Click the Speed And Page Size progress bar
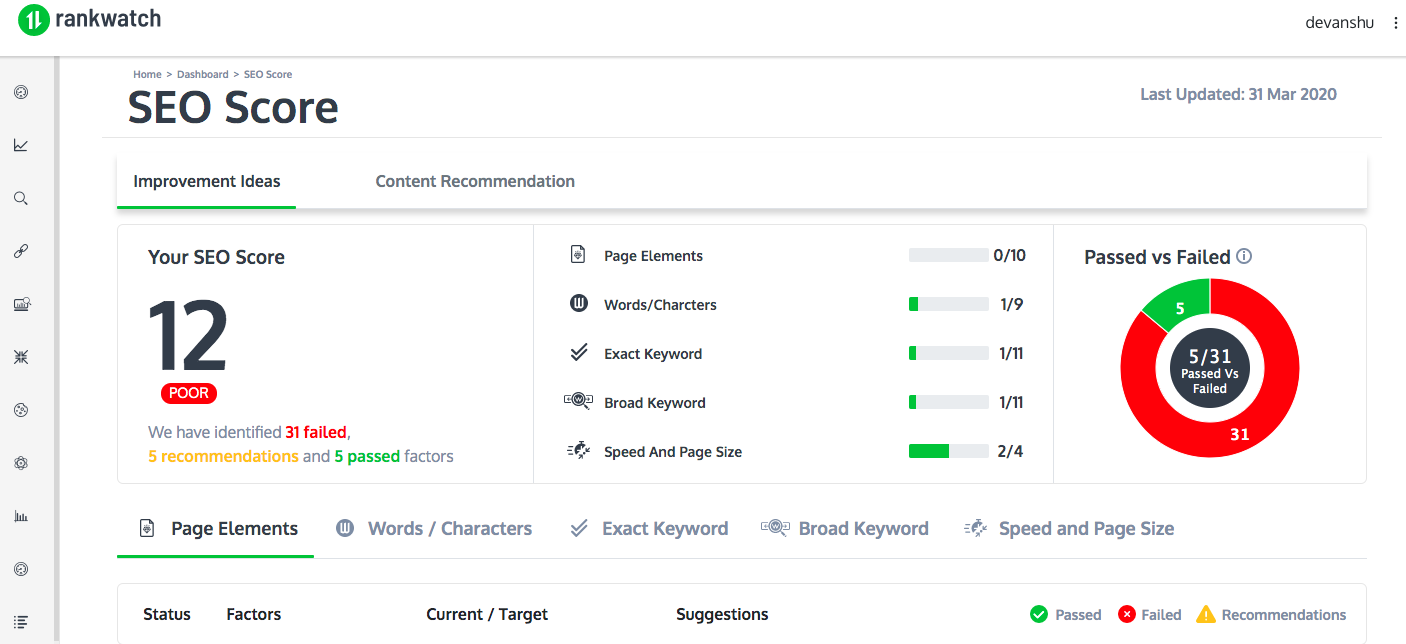Screen dimensions: 1406x644 click(949, 451)
